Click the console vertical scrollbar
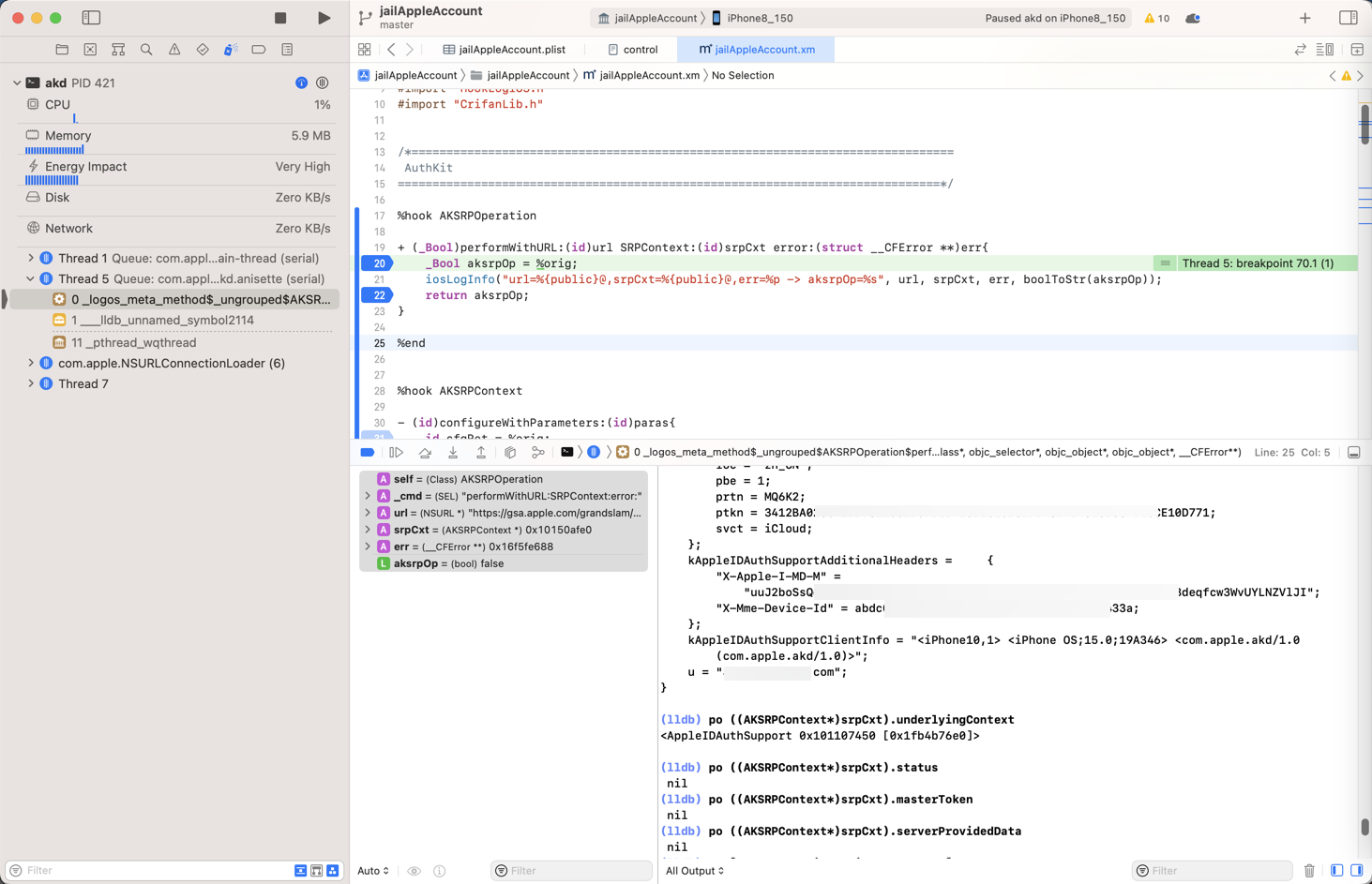 [x=1364, y=827]
